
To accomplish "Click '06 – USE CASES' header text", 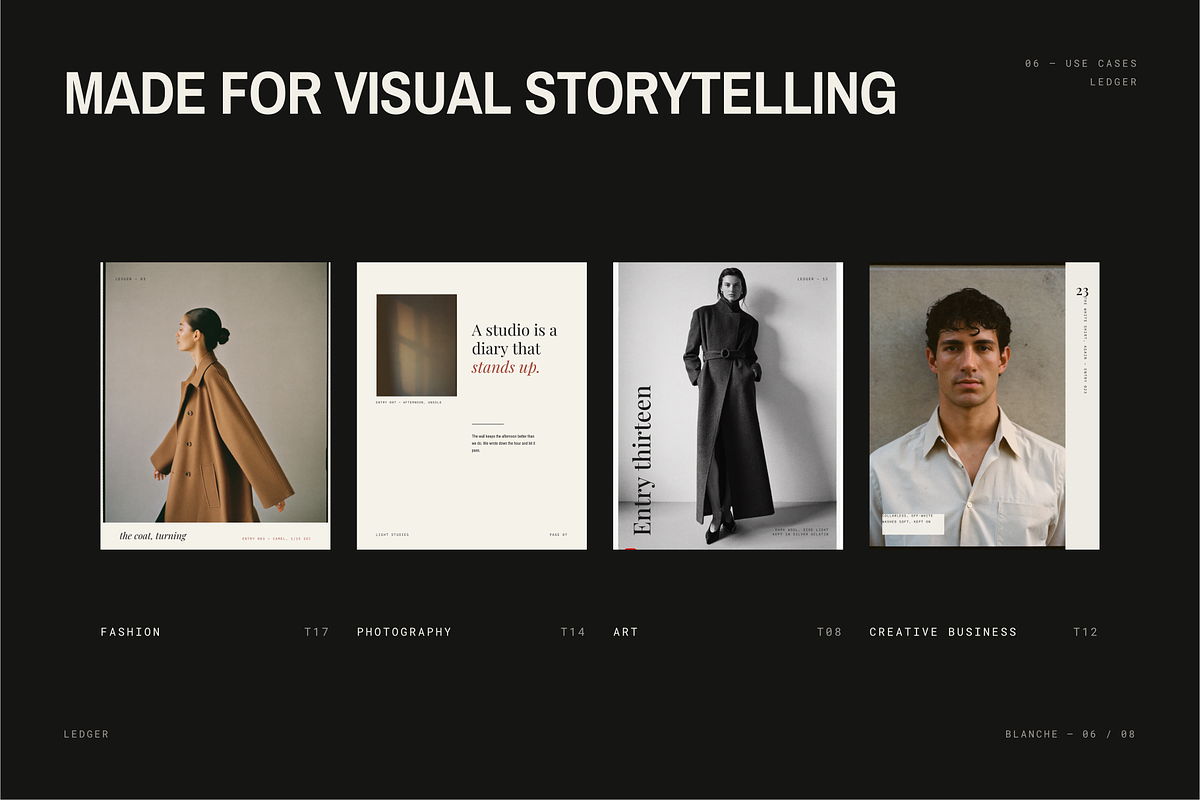I will pos(1081,64).
